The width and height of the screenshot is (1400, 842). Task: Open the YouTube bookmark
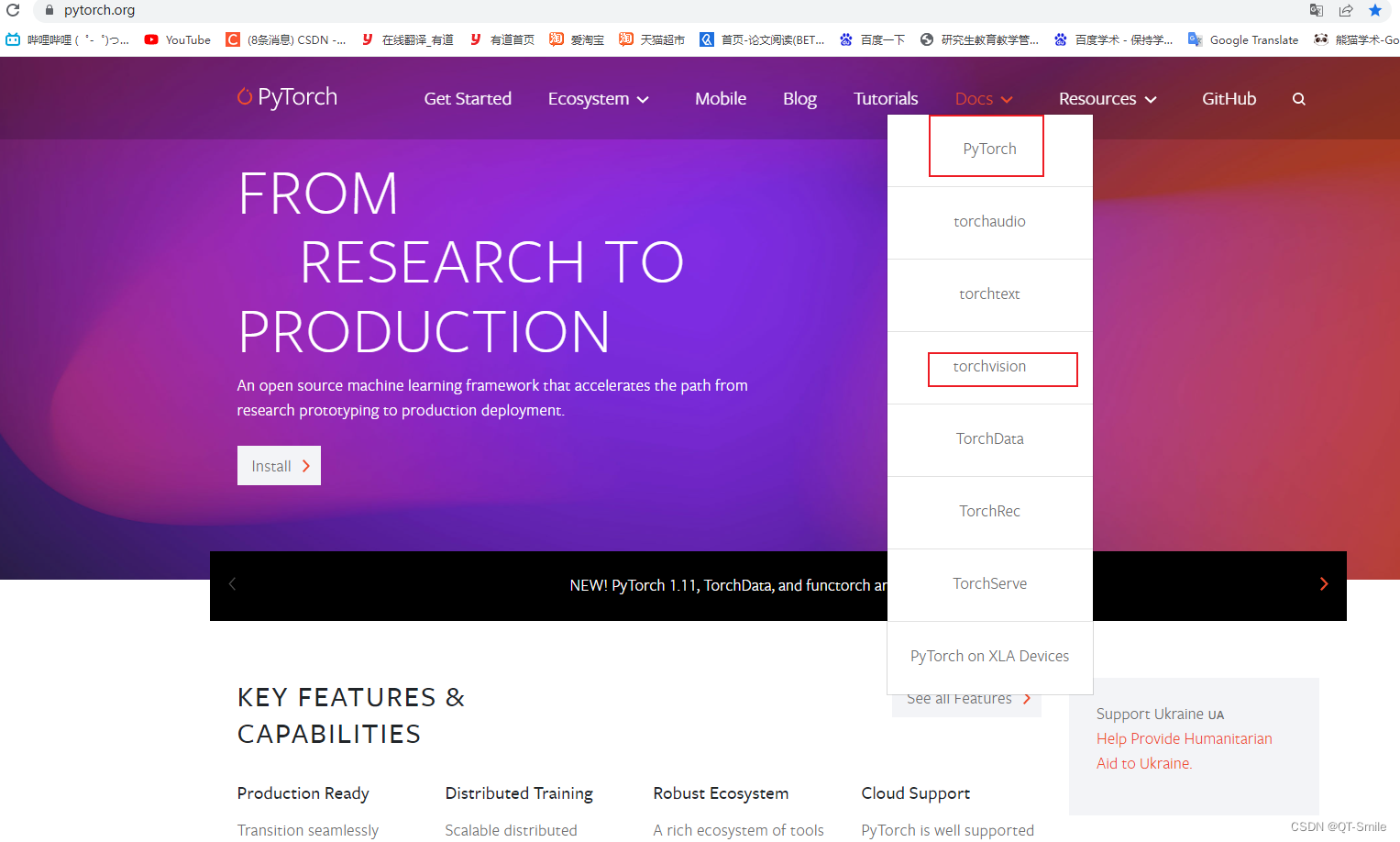pyautogui.click(x=178, y=39)
